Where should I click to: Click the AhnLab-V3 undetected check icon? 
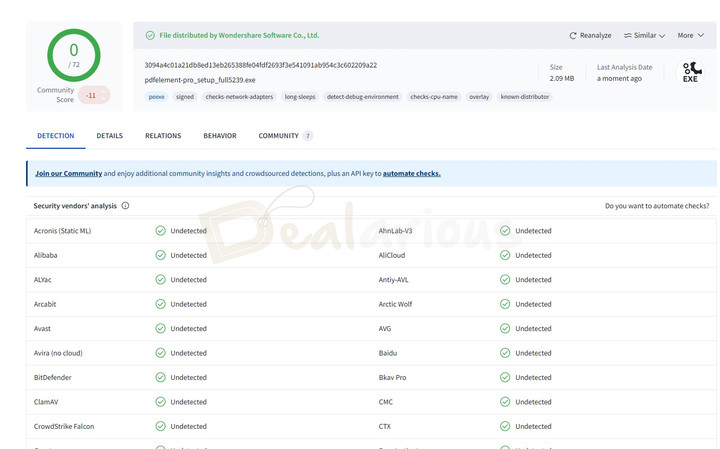click(505, 230)
